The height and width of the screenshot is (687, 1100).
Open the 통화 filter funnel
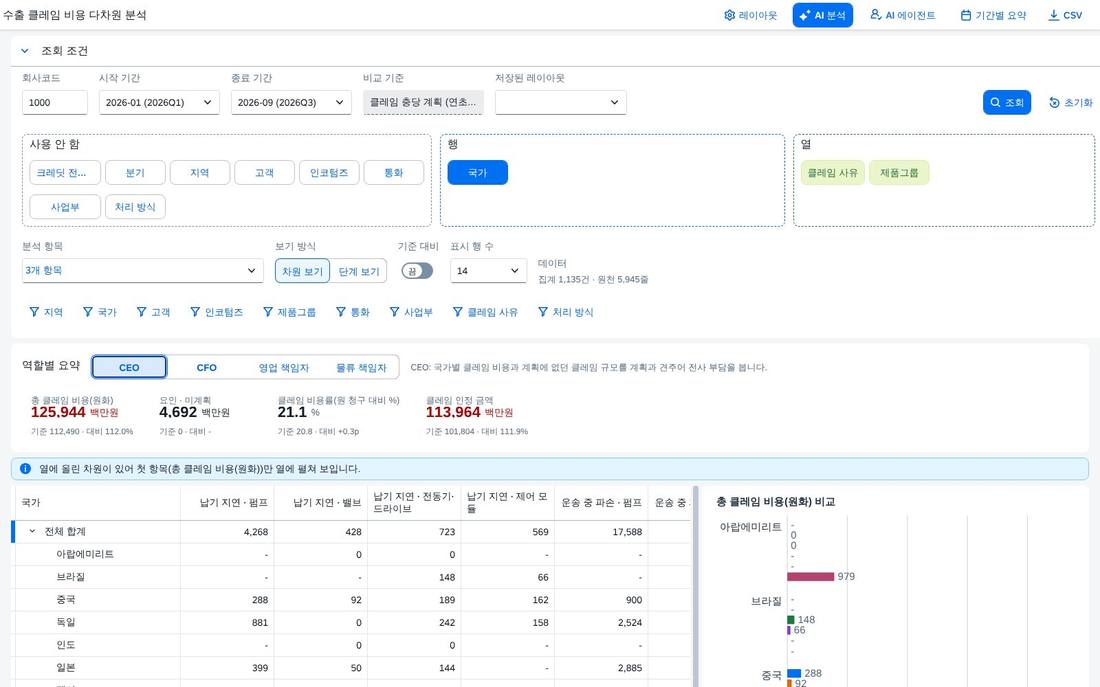coord(352,312)
